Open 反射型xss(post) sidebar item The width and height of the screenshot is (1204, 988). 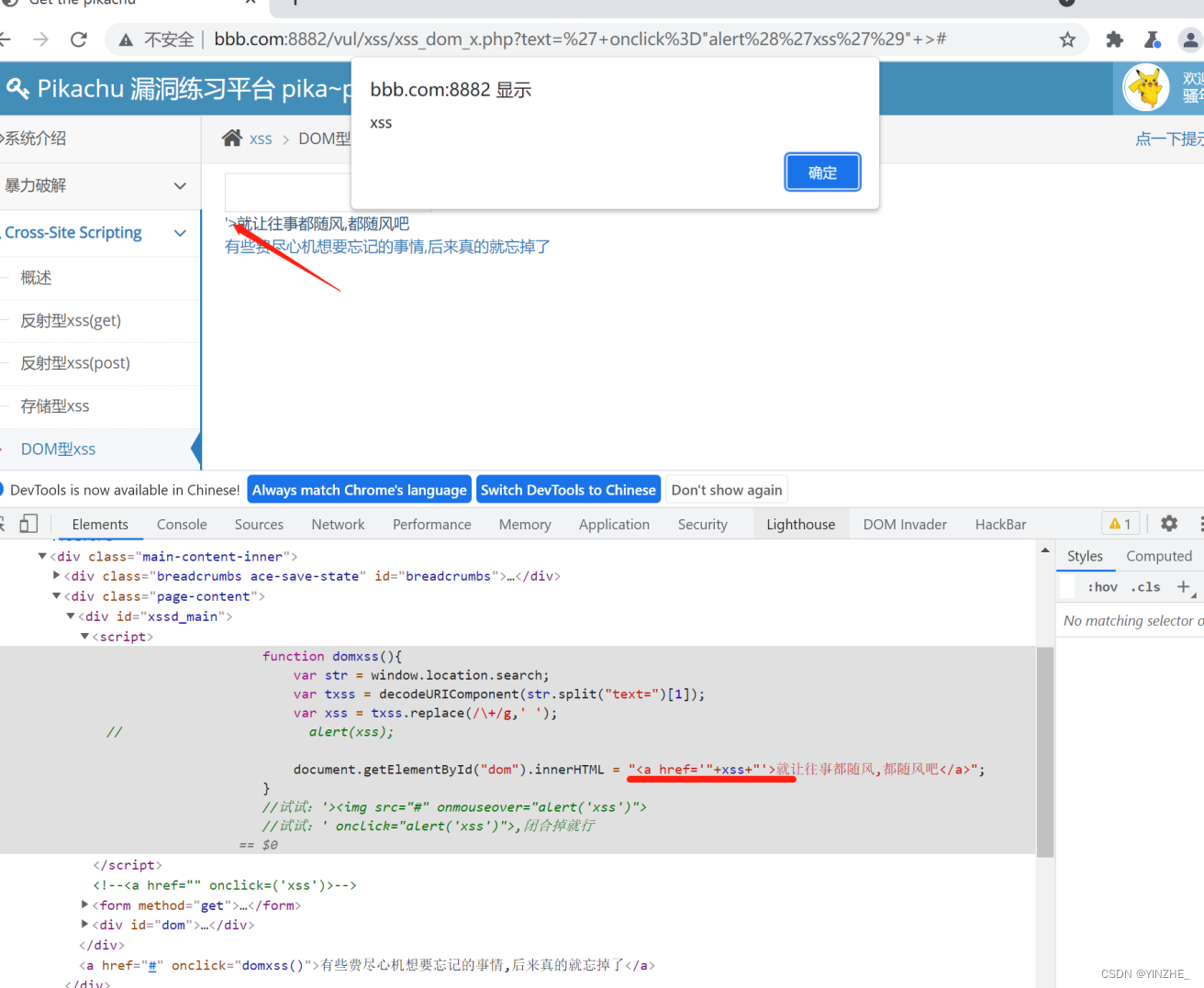click(x=100, y=363)
